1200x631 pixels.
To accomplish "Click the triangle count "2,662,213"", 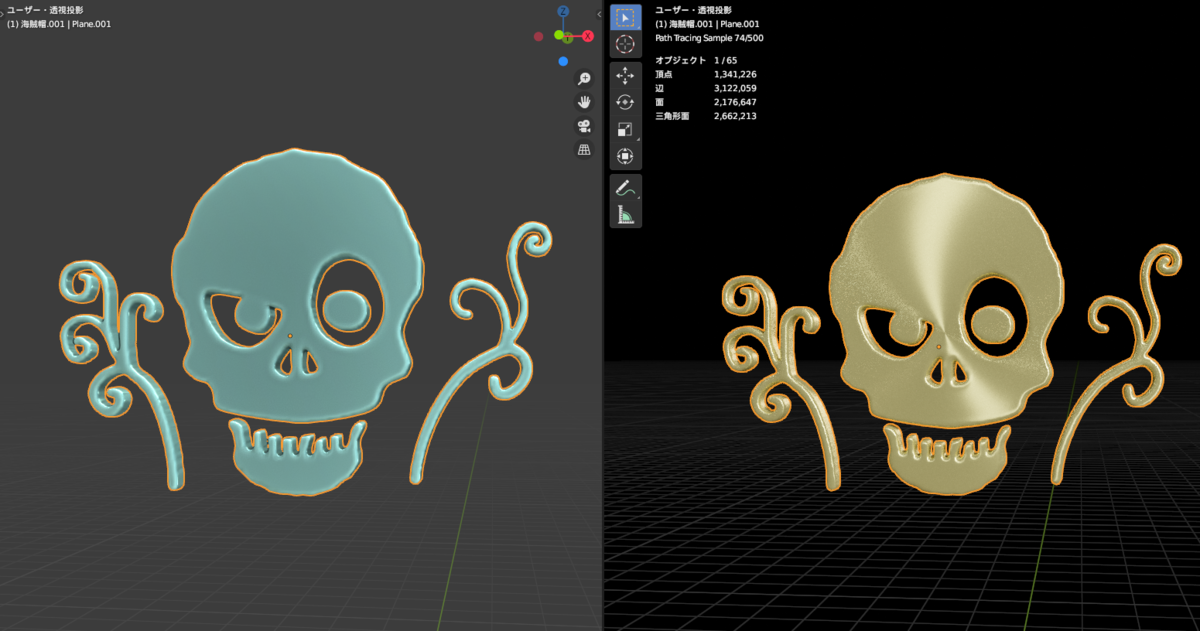I will click(x=735, y=117).
